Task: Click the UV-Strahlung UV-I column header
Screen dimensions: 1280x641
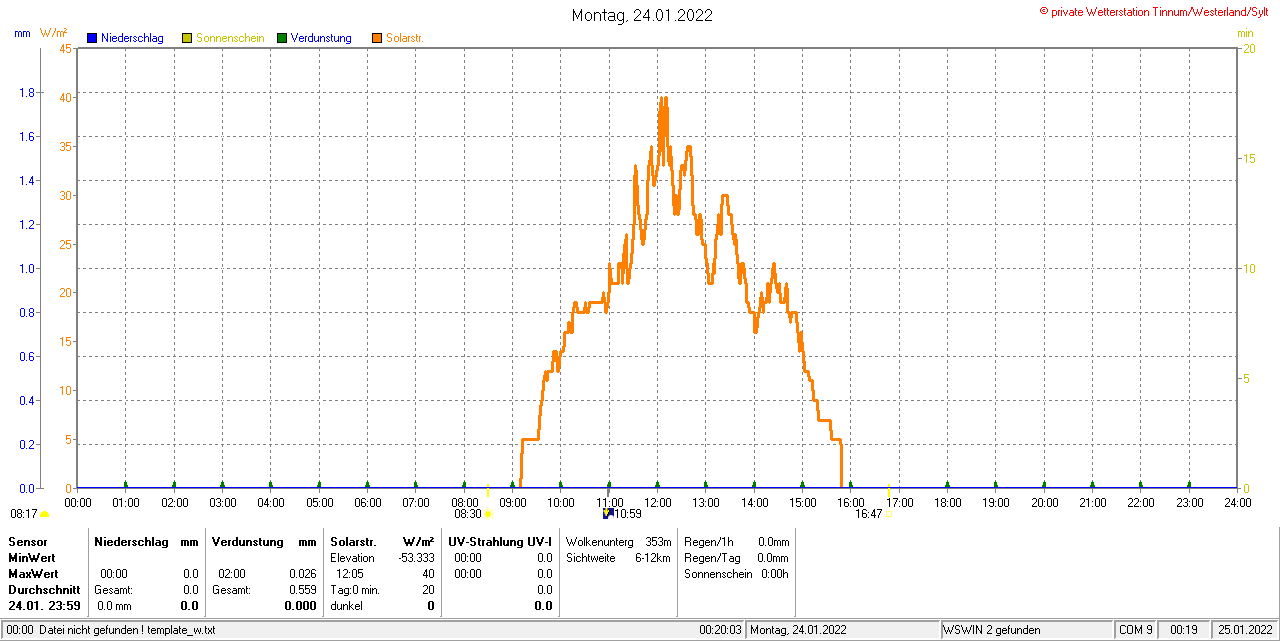Action: (x=500, y=541)
